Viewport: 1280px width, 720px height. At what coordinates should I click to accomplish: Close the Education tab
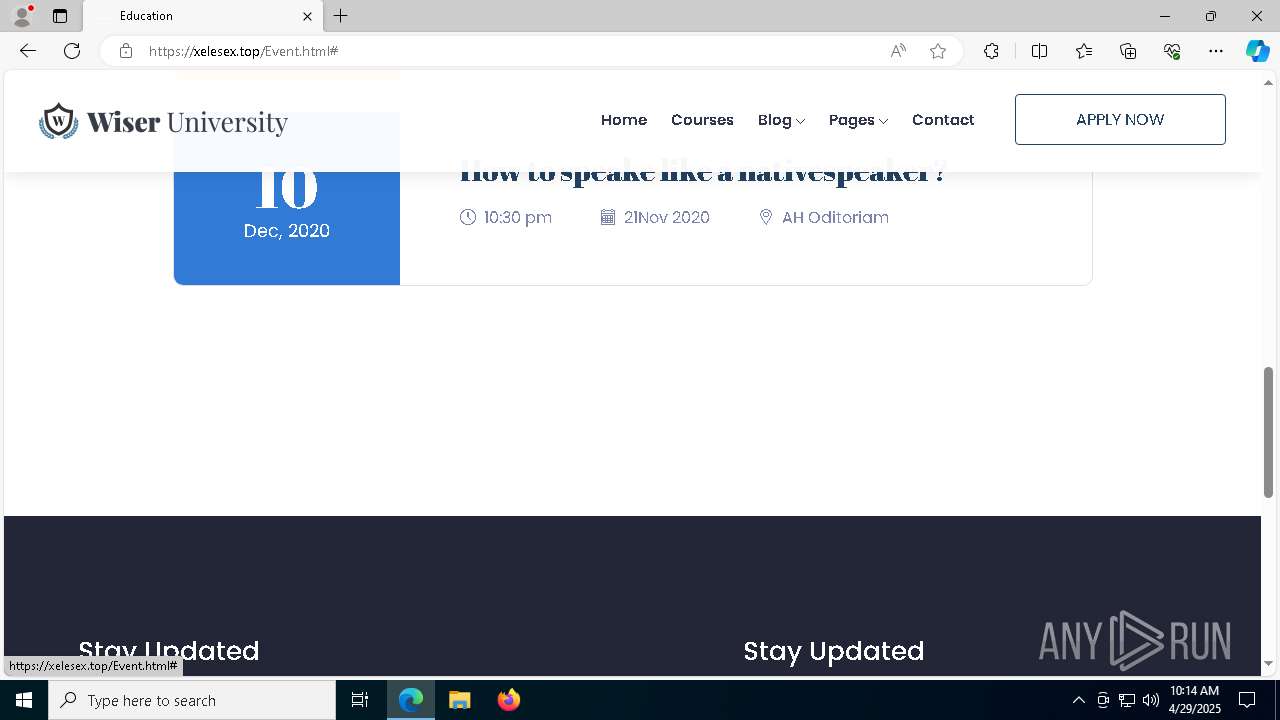[x=307, y=16]
